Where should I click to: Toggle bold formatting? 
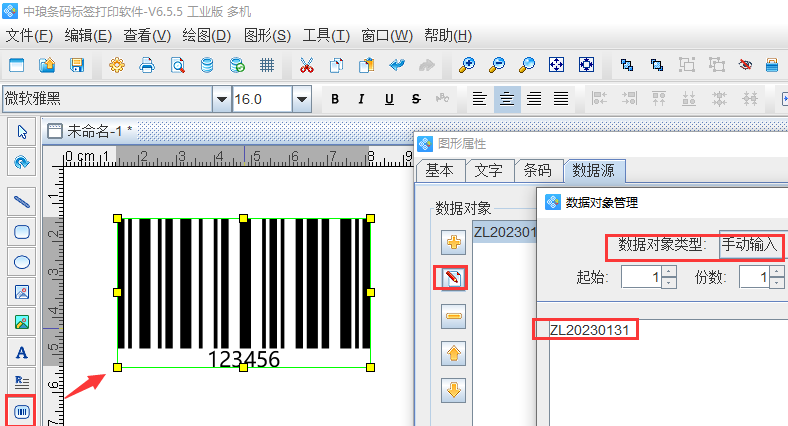tap(335, 99)
